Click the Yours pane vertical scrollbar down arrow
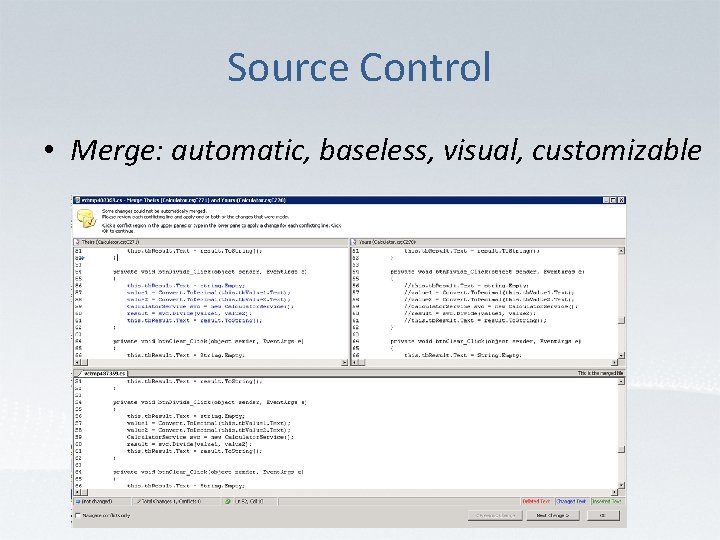The width and height of the screenshot is (720, 540). (621, 355)
